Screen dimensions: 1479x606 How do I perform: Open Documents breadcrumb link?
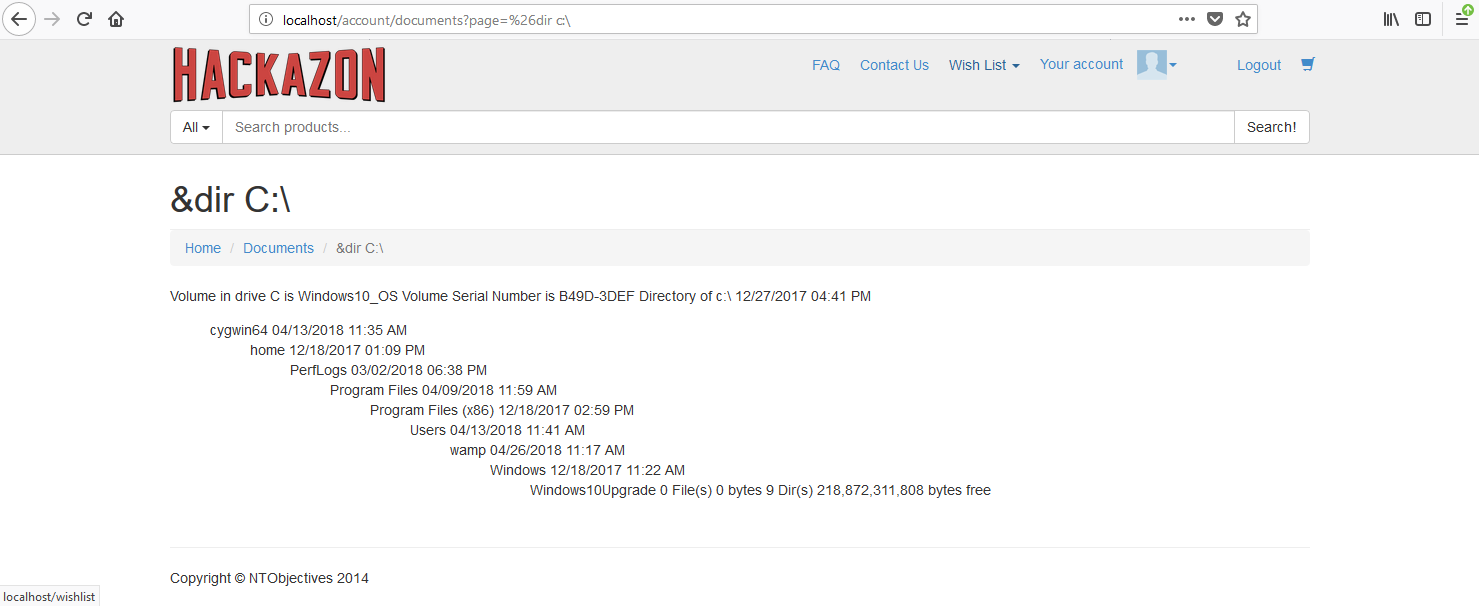pos(278,248)
